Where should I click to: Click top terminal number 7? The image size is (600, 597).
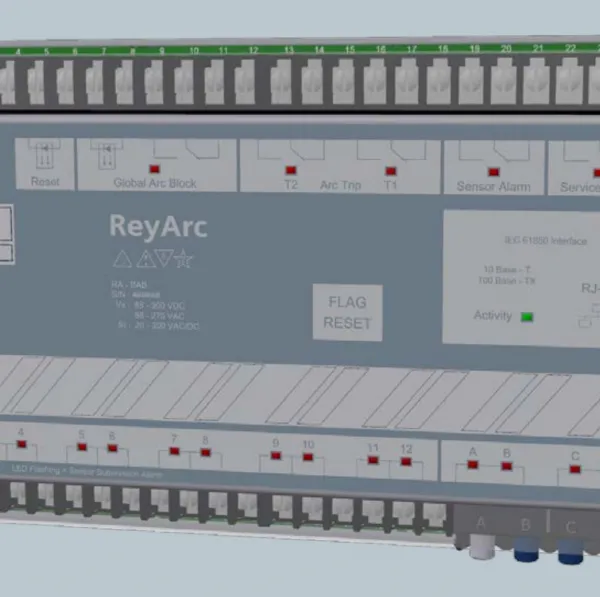(x=104, y=51)
